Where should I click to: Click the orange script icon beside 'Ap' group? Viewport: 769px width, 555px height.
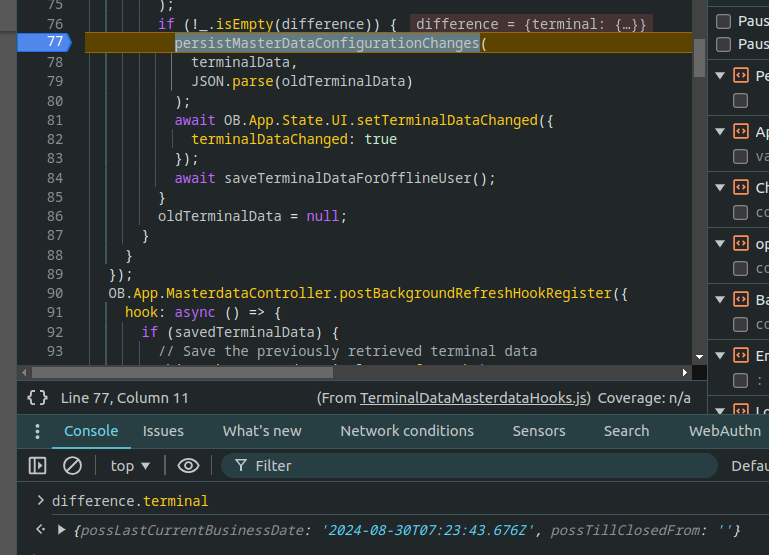pyautogui.click(x=741, y=132)
